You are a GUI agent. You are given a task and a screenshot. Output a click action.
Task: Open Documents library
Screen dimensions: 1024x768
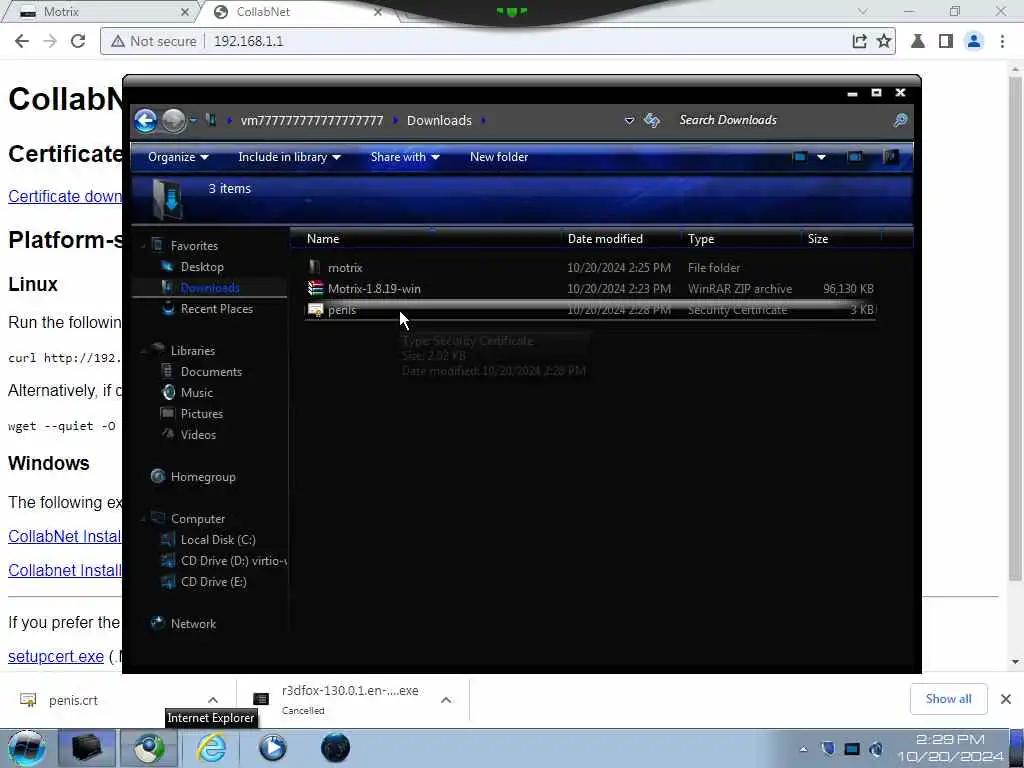click(x=211, y=372)
